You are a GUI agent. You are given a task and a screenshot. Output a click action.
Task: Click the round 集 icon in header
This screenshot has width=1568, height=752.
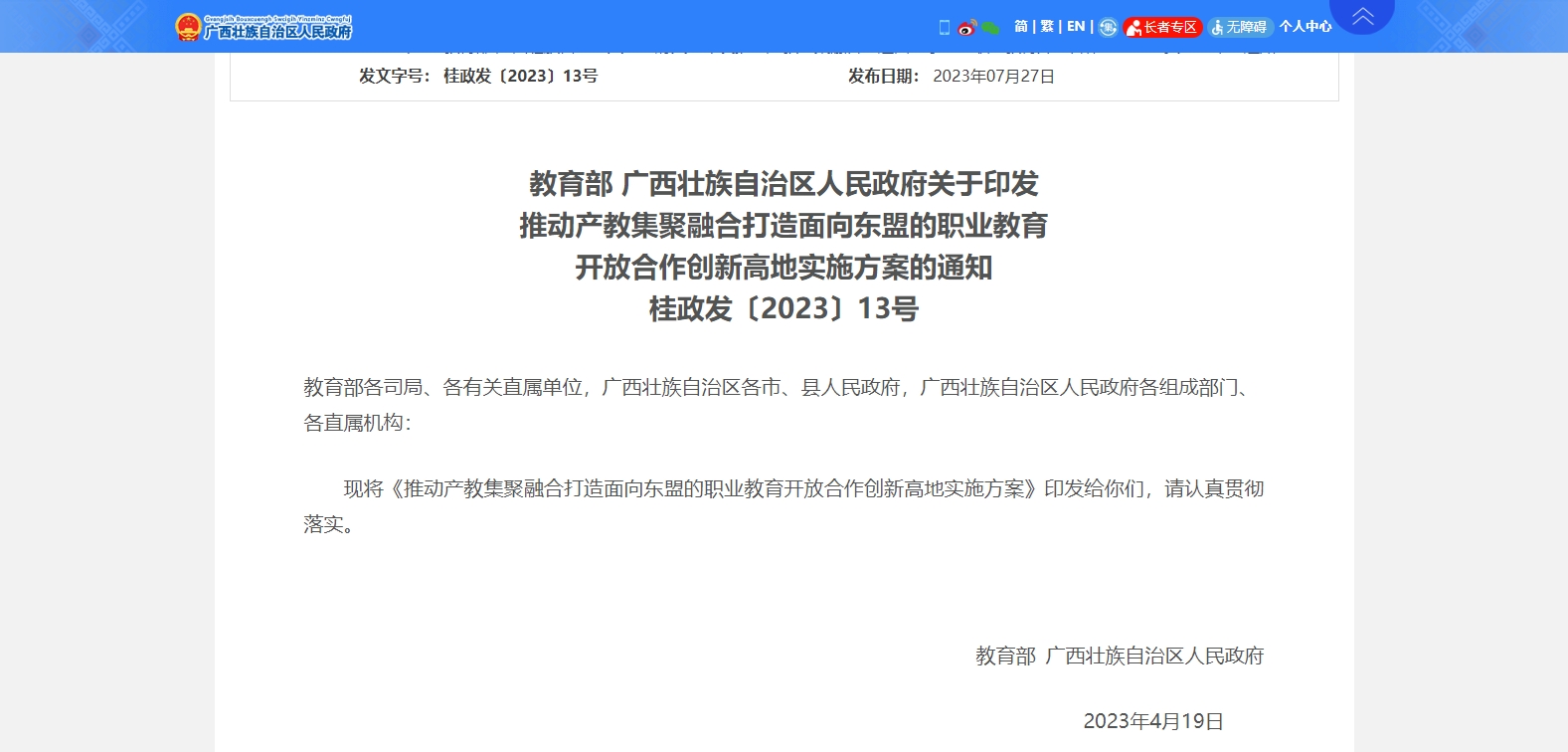click(1108, 27)
